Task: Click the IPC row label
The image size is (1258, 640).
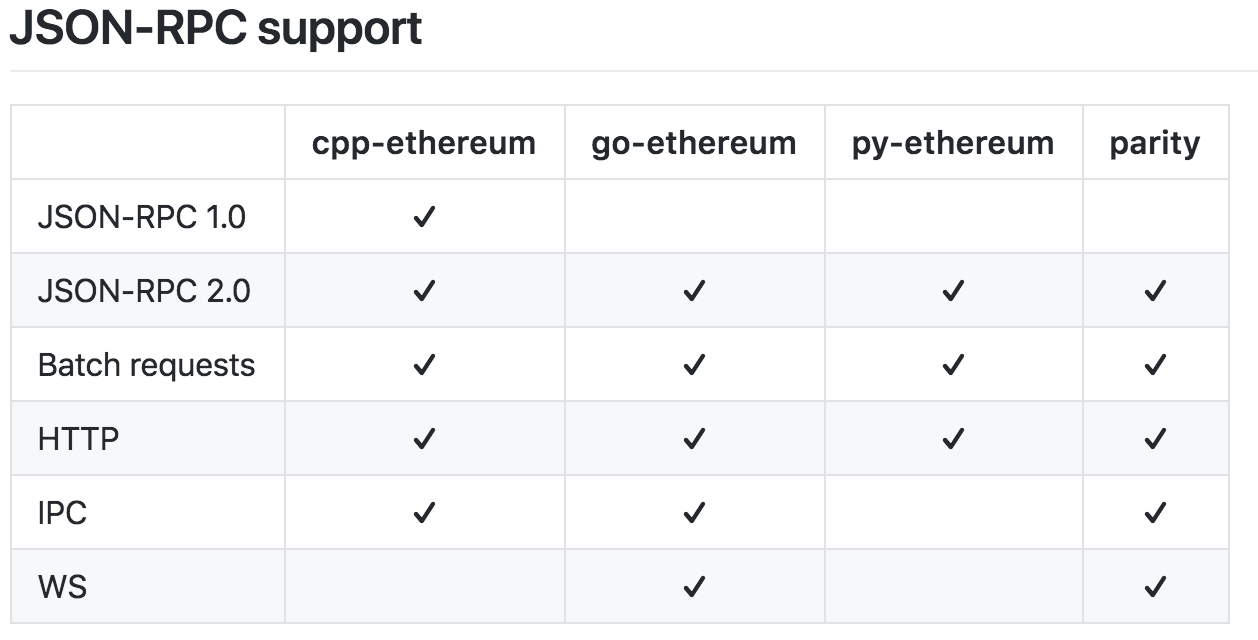Action: tap(62, 513)
